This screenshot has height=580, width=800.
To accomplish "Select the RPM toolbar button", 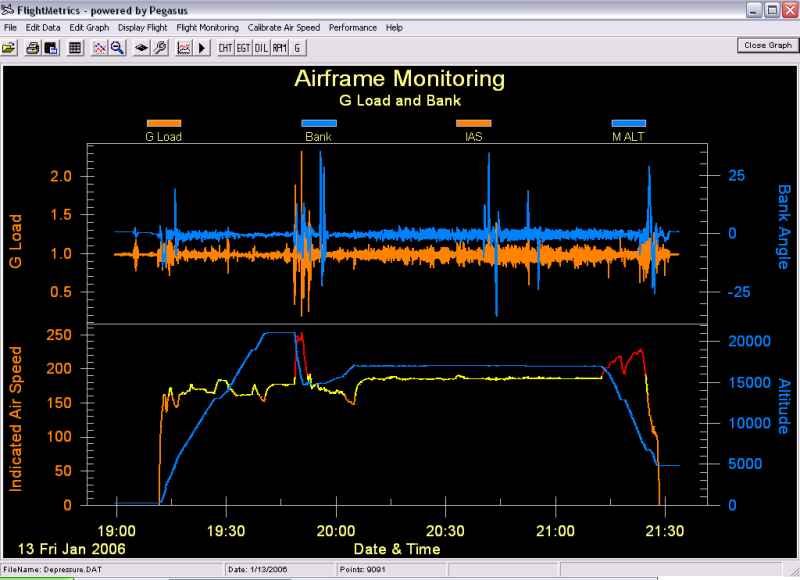I will click(x=279, y=47).
